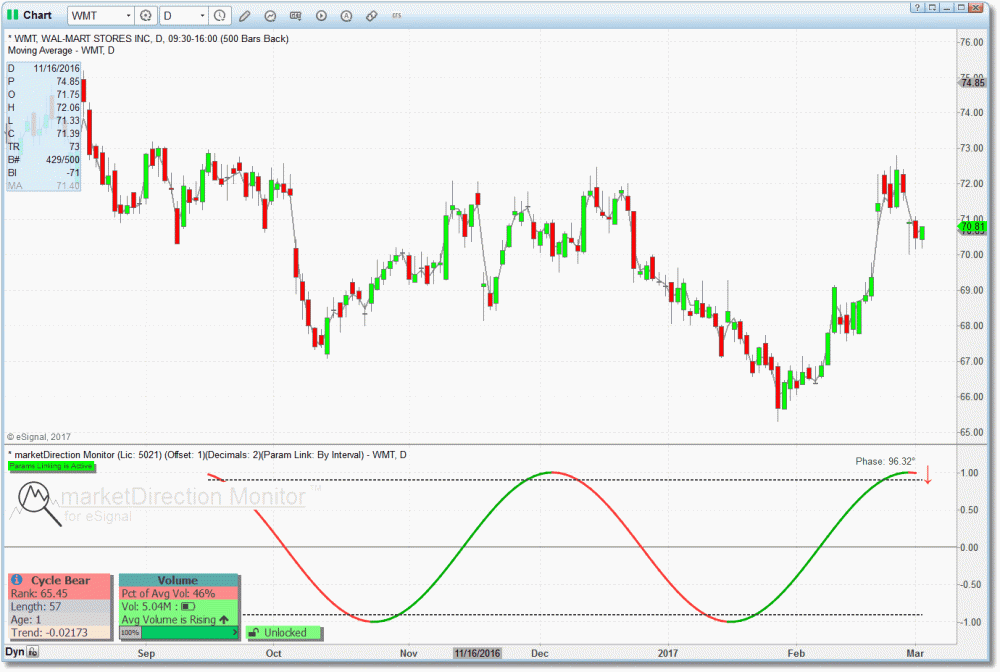
Task: Click the link chain icon in toolbar
Action: coord(371,16)
